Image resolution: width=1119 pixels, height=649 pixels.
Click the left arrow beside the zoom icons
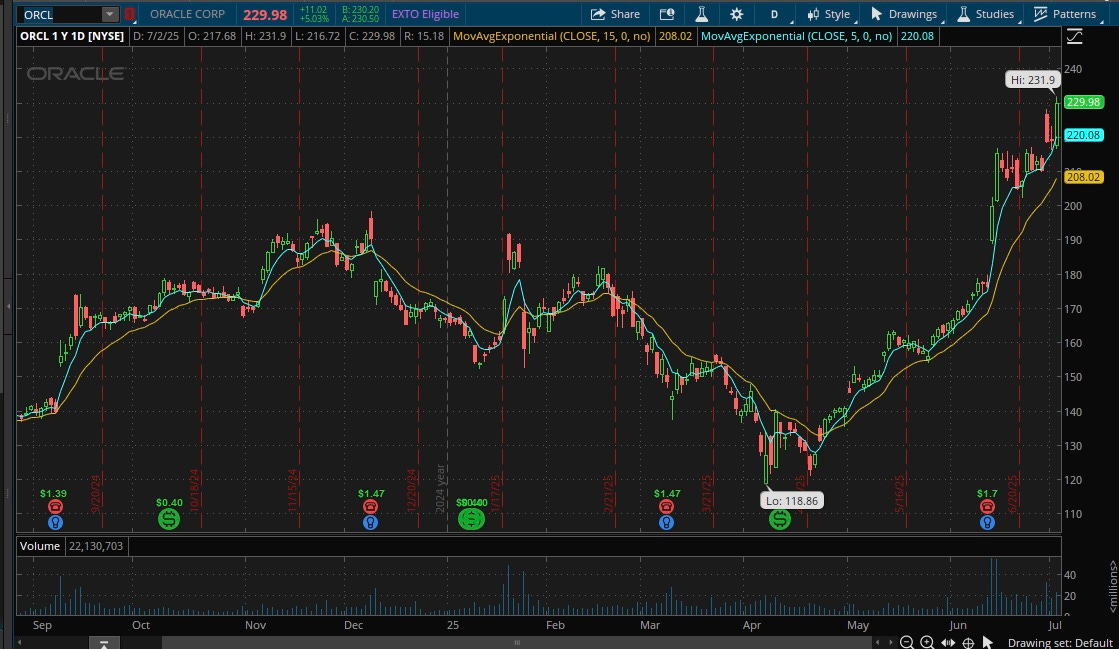879,643
